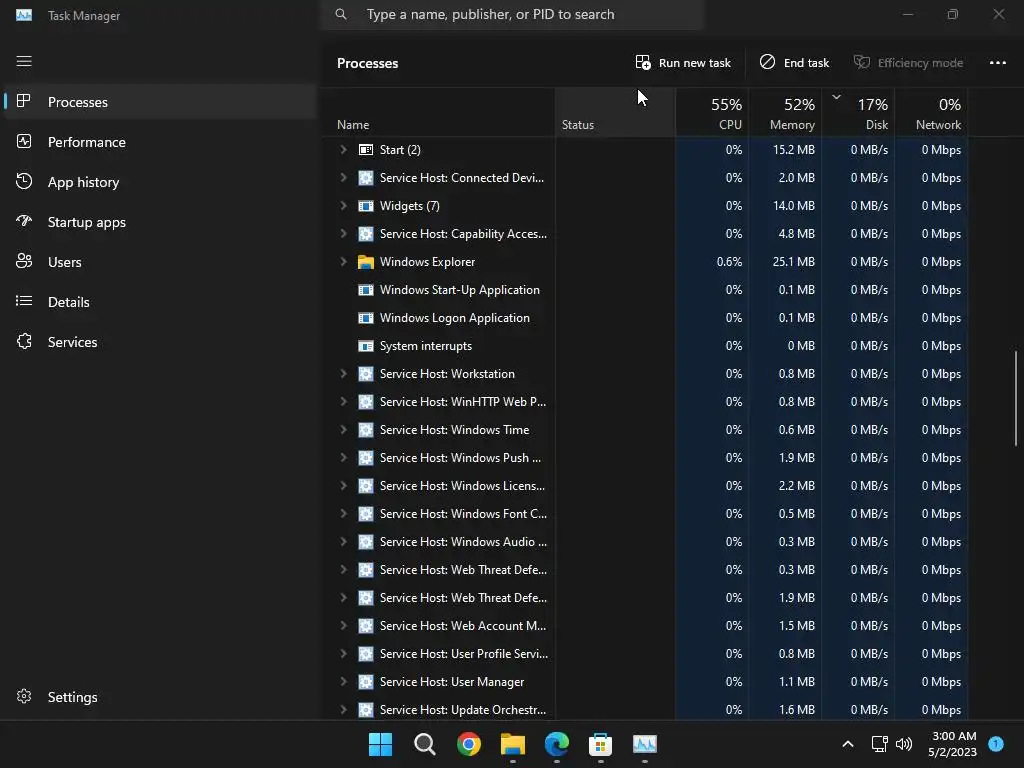Click the search magnifier icon in the title bar
Viewport: 1024px width, 768px height.
pyautogui.click(x=341, y=14)
